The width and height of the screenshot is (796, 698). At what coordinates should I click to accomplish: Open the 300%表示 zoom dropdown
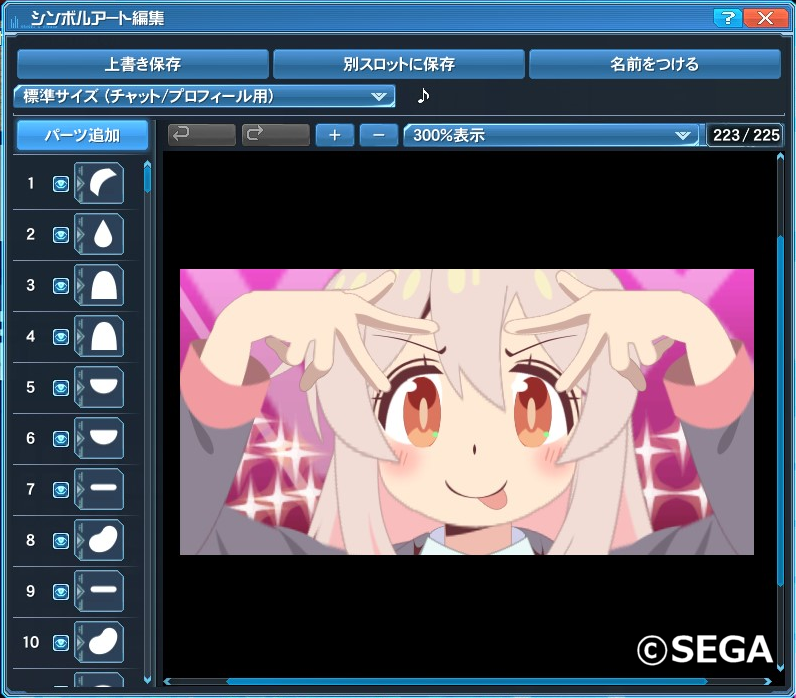551,135
